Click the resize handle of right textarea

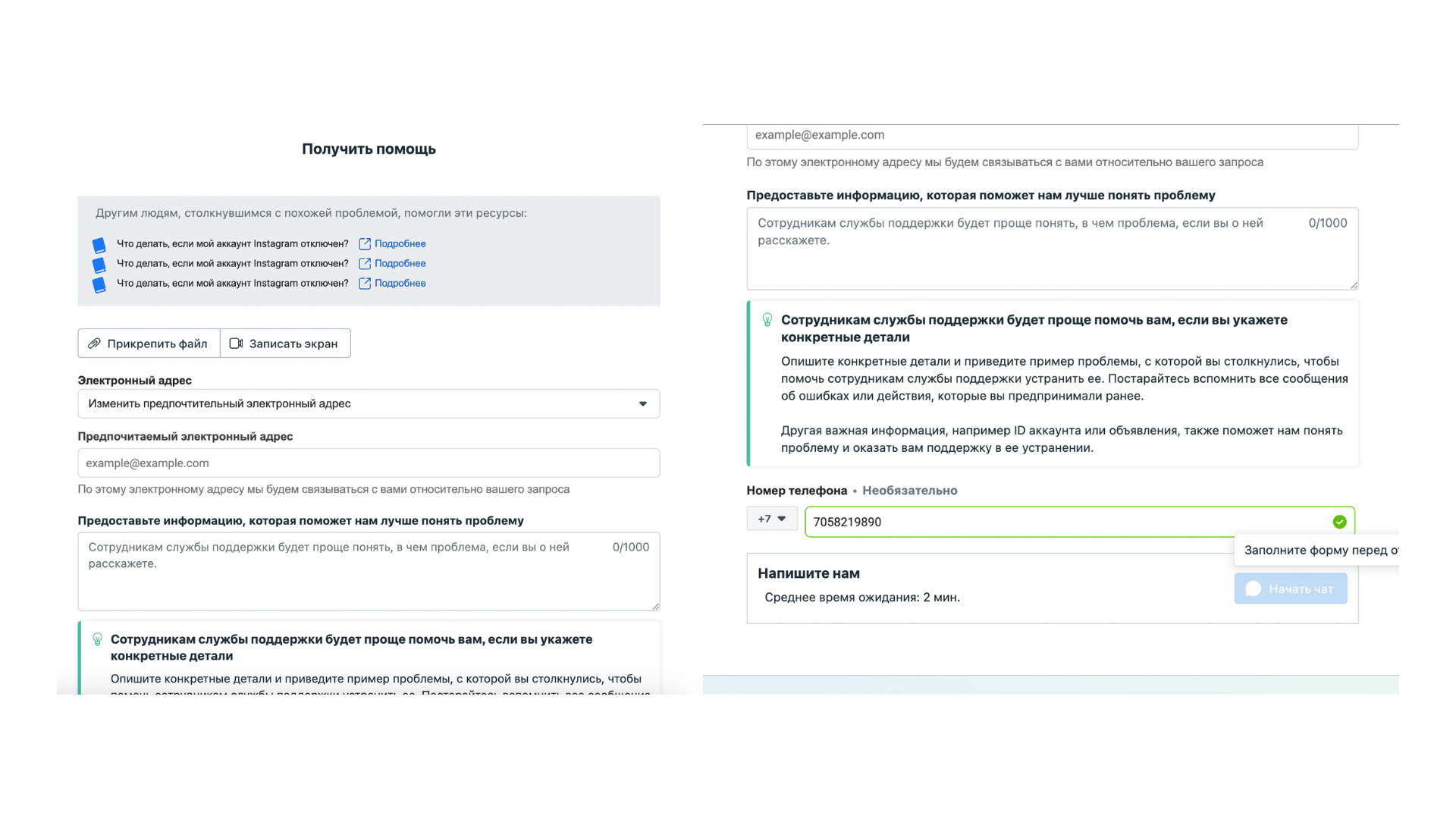click(x=1354, y=285)
